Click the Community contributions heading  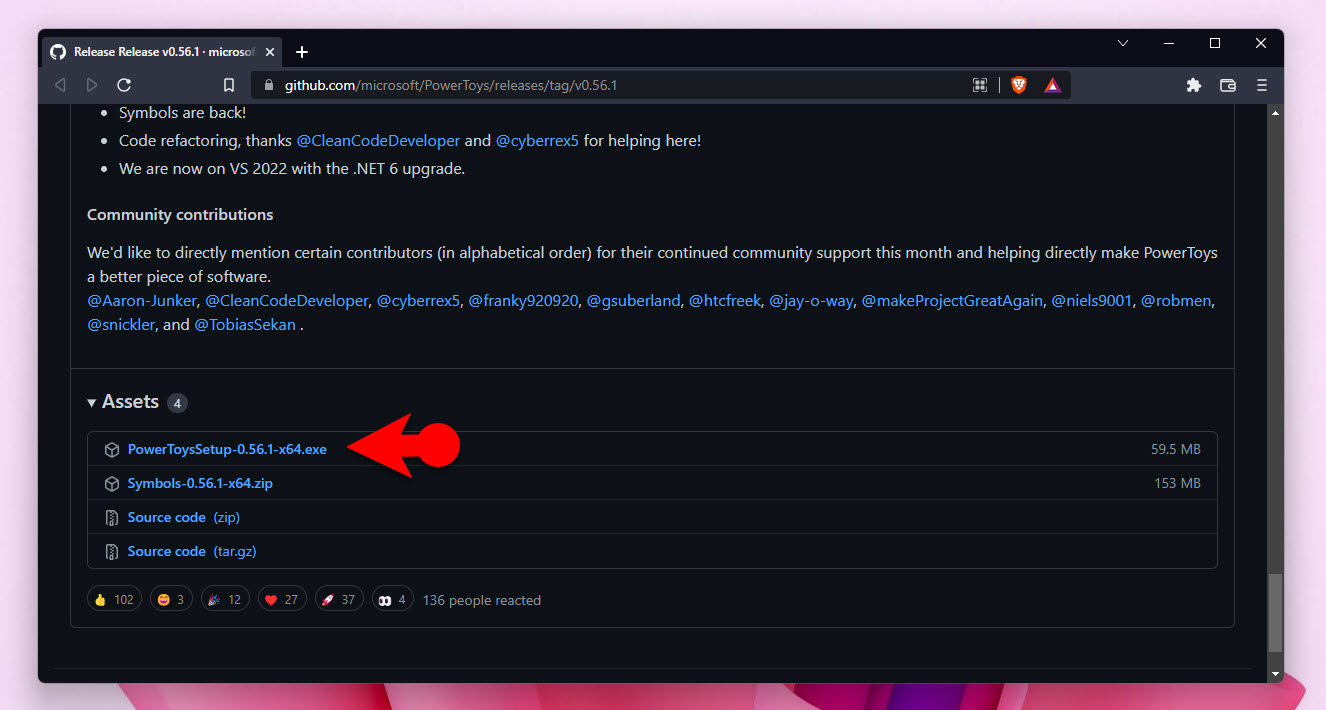pyautogui.click(x=180, y=215)
